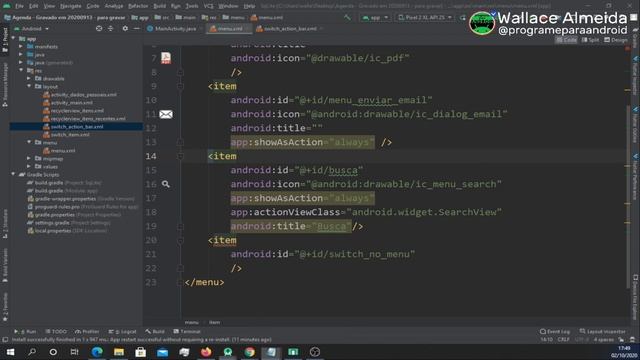Open the Pixel 2 XL device dropdown
Screen dimensions: 640x360
(425, 18)
